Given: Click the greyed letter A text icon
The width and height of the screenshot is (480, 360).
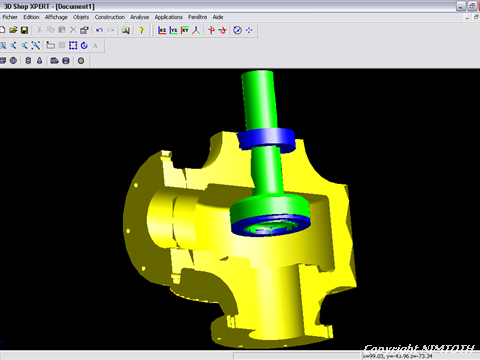Looking at the screenshot, I should (x=95, y=46).
